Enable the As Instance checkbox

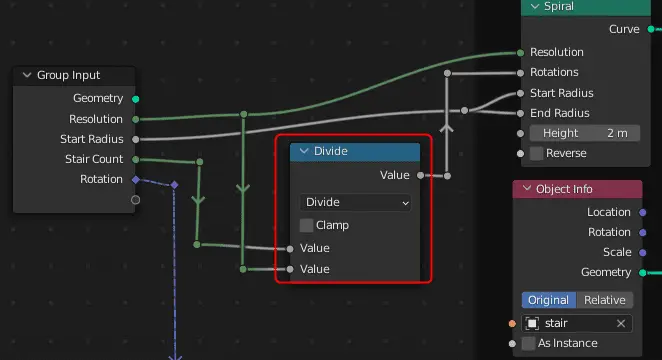pyautogui.click(x=528, y=344)
